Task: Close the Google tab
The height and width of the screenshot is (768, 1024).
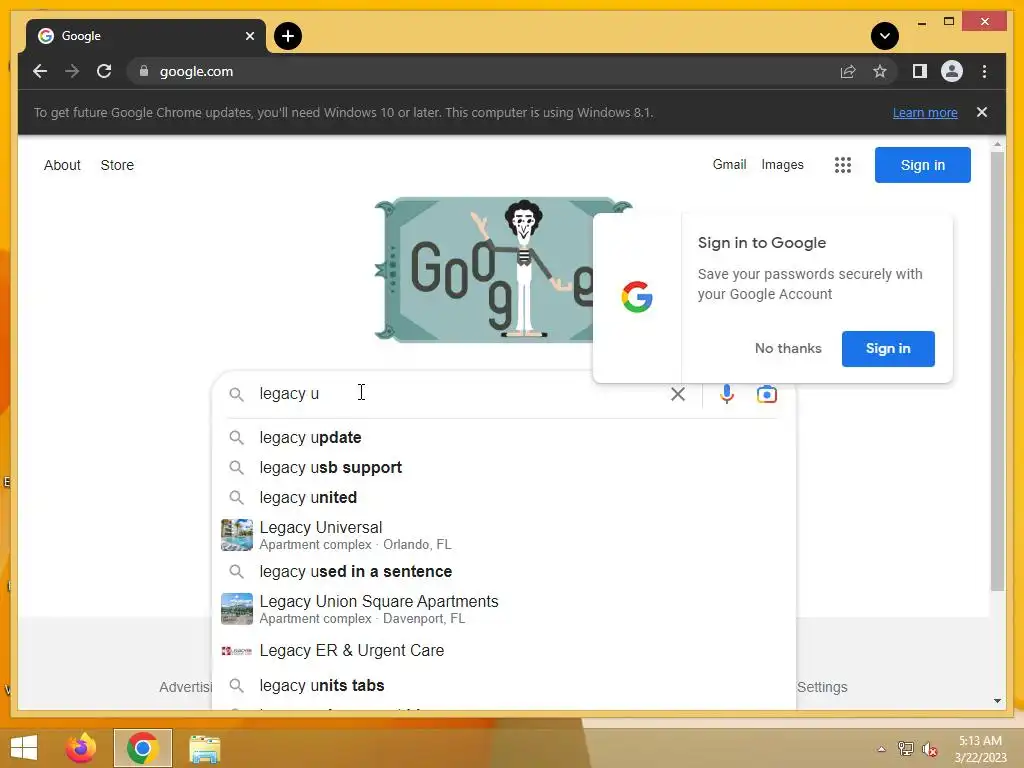Action: tap(249, 36)
